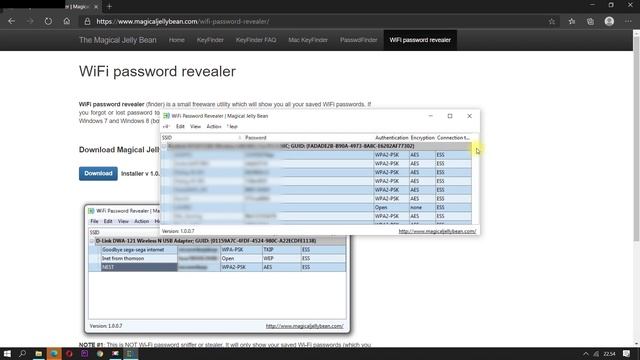This screenshot has width=640, height=360.
Task: Switch to Edge browser in taskbar
Action: coord(54,353)
